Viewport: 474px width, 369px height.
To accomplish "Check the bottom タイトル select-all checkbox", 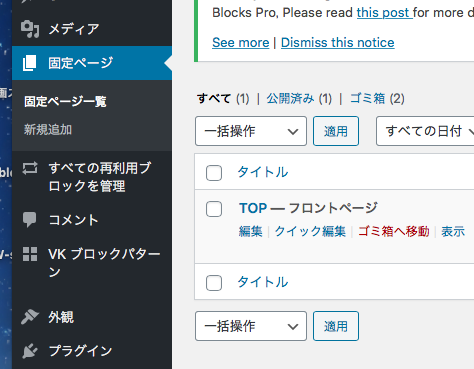I will click(214, 283).
